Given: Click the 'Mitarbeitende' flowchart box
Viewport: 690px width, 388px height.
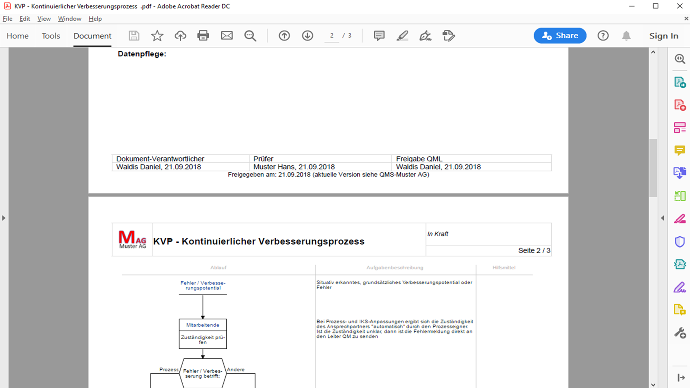Looking at the screenshot, I should [203, 325].
